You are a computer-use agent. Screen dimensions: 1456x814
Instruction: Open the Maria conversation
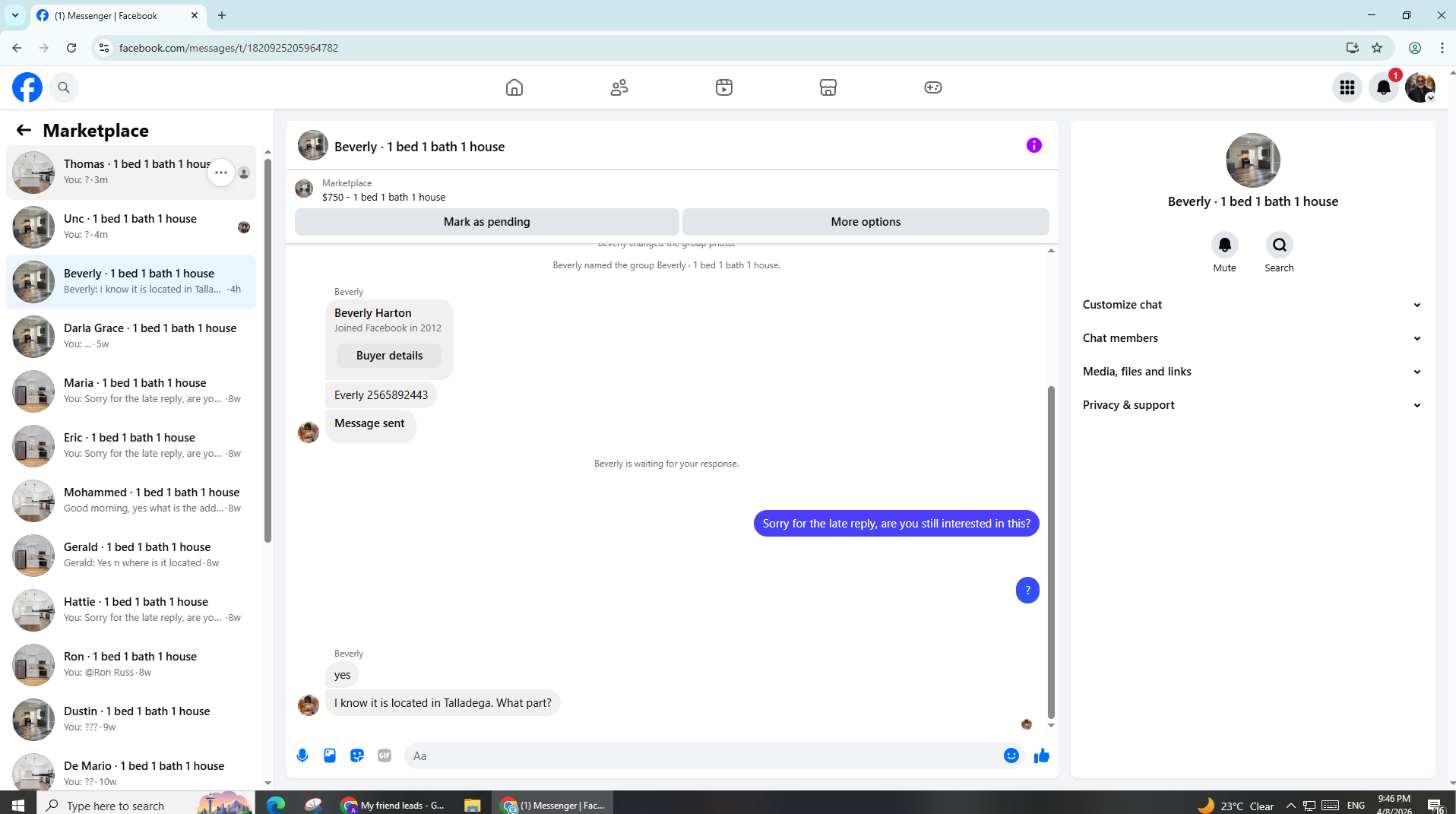point(131,391)
